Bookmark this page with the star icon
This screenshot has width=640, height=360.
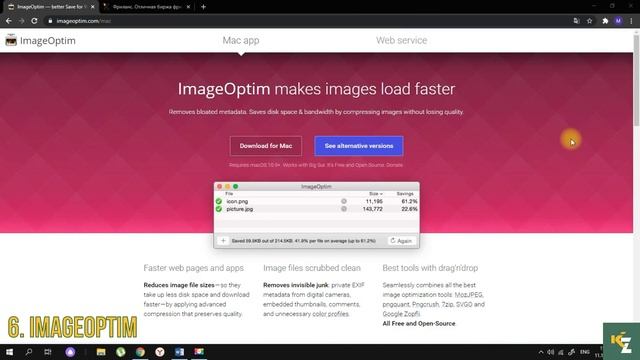[589, 21]
